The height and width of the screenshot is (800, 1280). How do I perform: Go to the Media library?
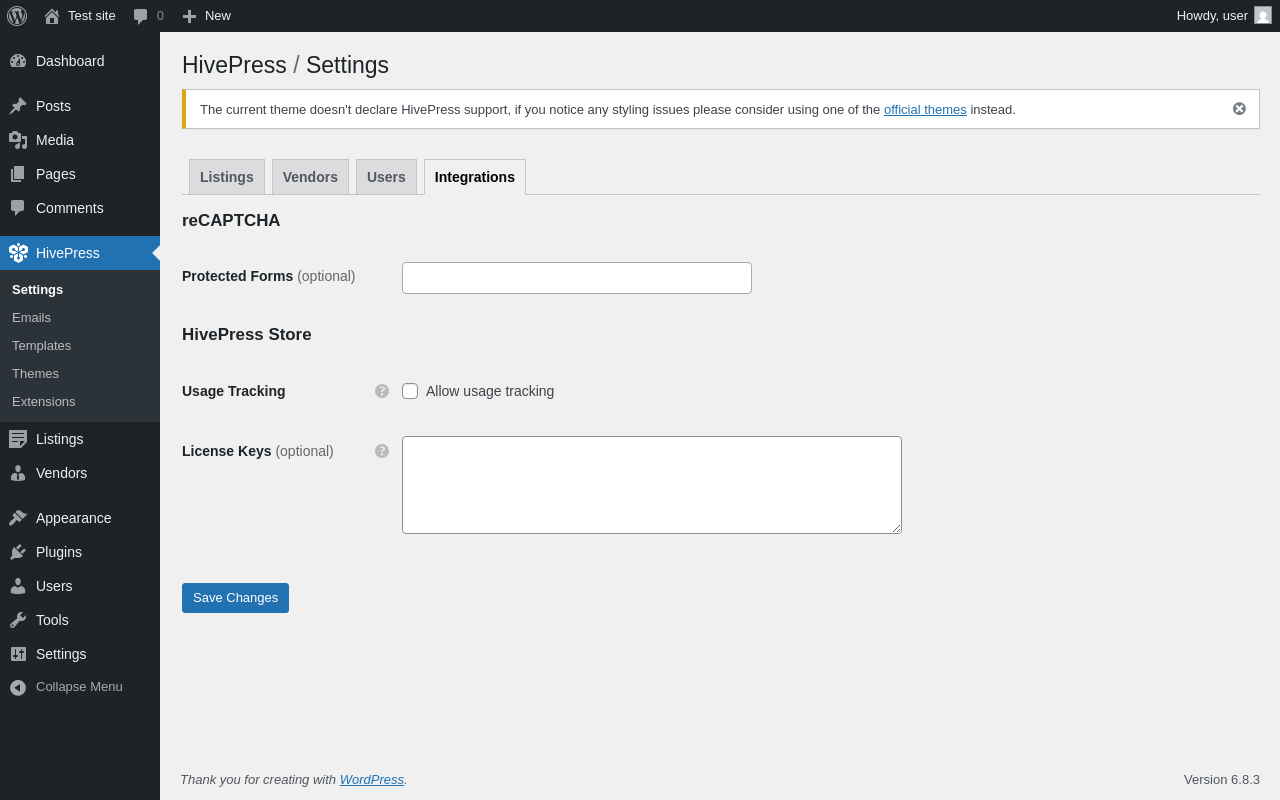(x=54, y=140)
